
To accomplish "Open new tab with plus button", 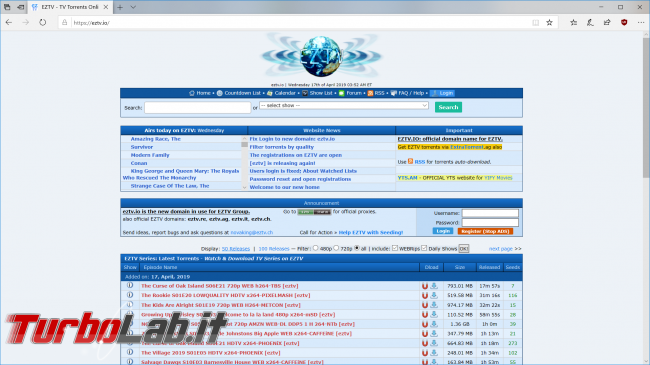I will 120,7.
